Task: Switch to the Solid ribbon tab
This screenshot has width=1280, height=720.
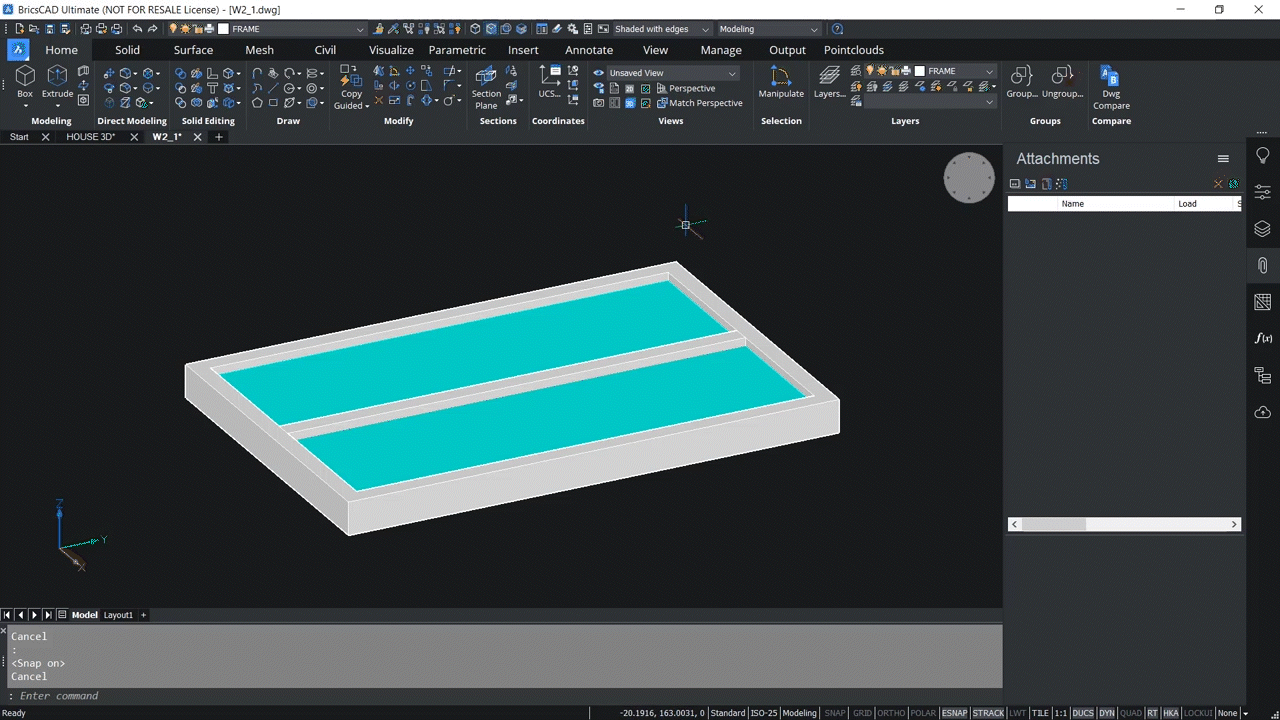Action: coord(127,49)
